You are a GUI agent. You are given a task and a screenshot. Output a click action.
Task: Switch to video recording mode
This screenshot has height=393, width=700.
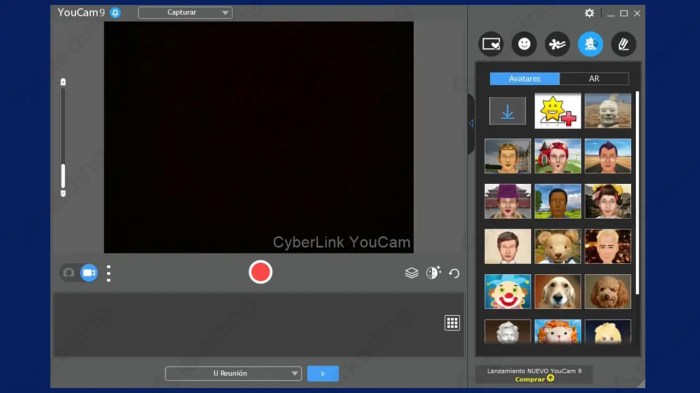coord(89,273)
